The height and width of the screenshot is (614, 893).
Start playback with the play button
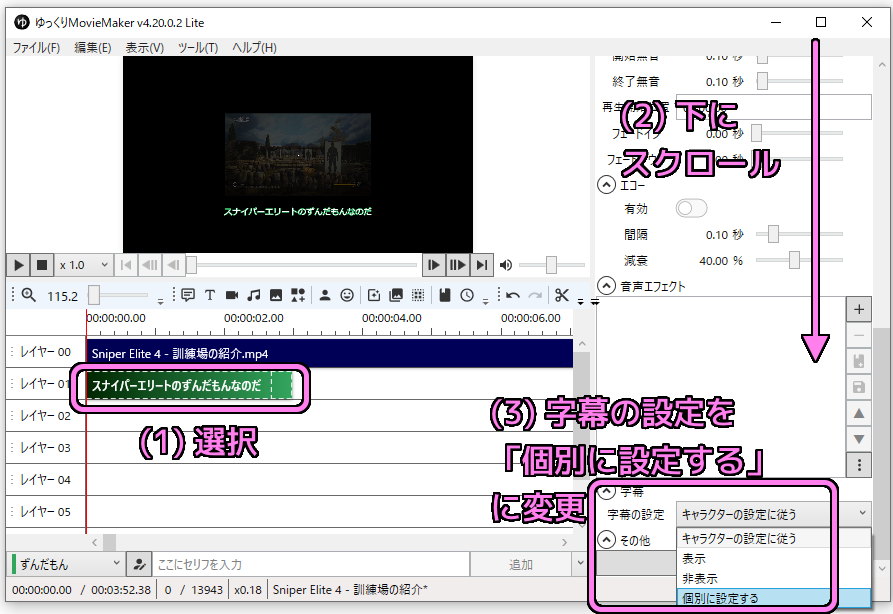coord(18,265)
